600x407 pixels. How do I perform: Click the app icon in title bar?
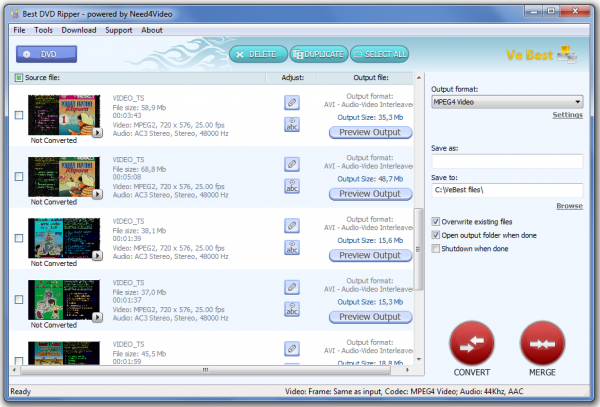(15, 14)
